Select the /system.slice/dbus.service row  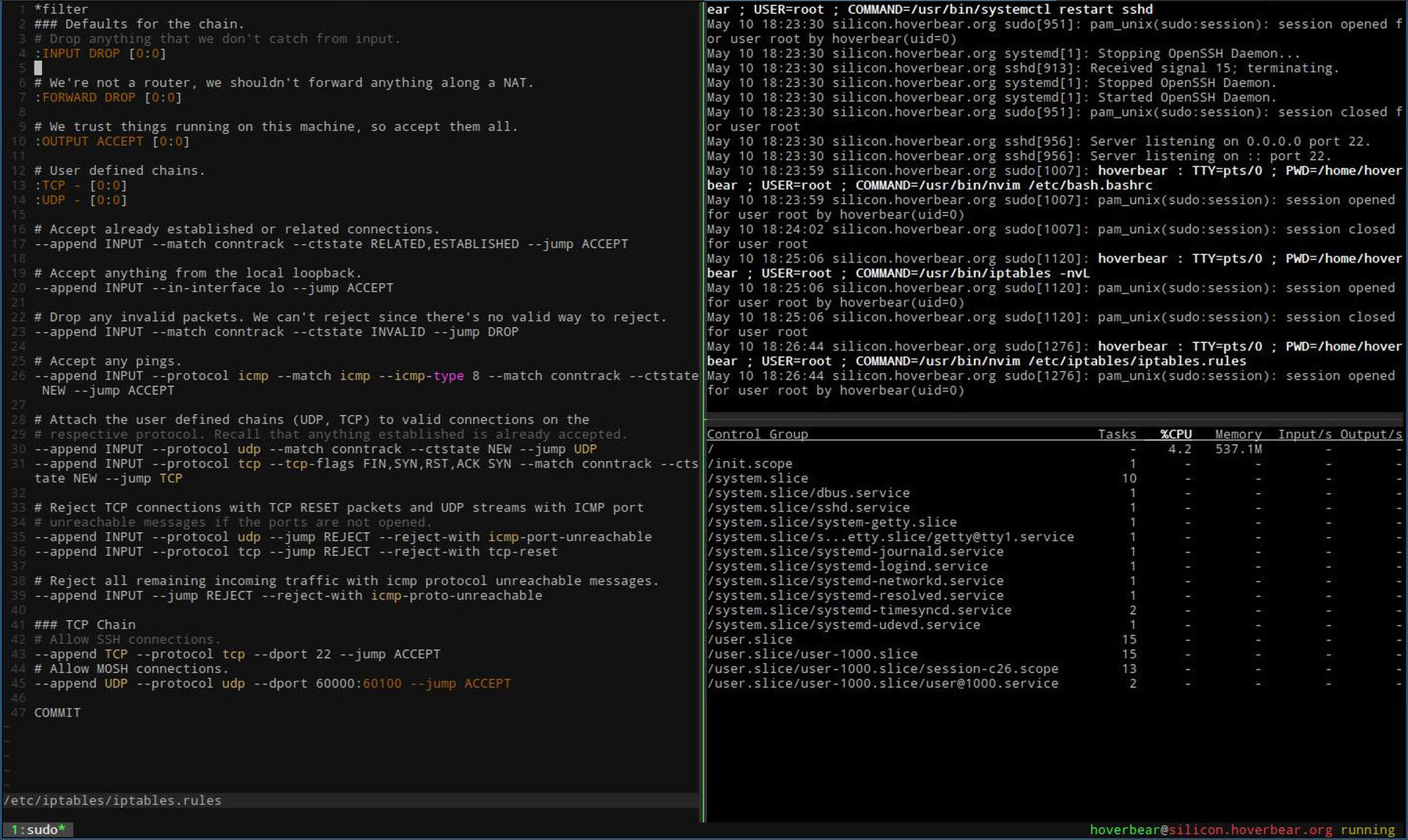(x=808, y=493)
